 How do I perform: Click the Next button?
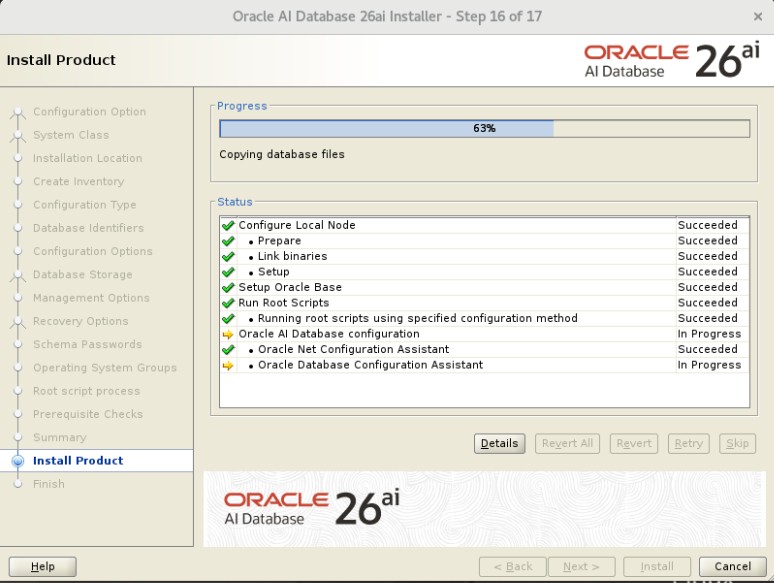coord(581,566)
